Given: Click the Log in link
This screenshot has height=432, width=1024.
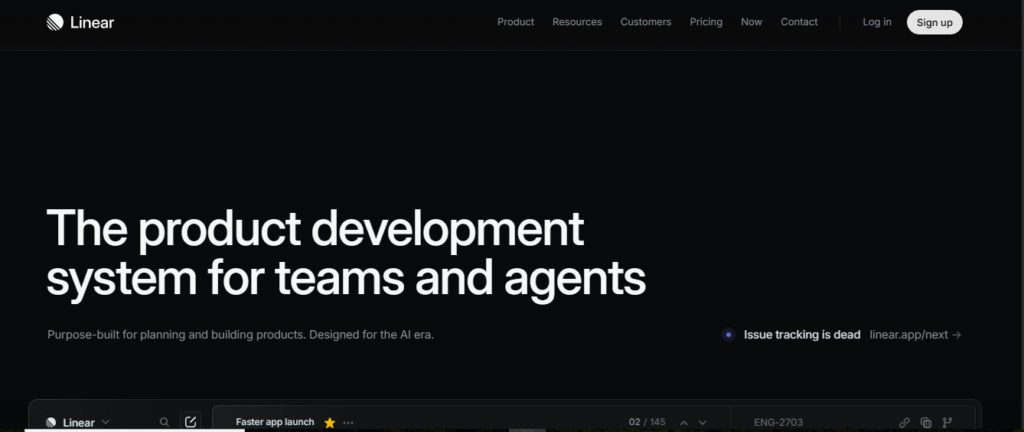Looking at the screenshot, I should (876, 22).
